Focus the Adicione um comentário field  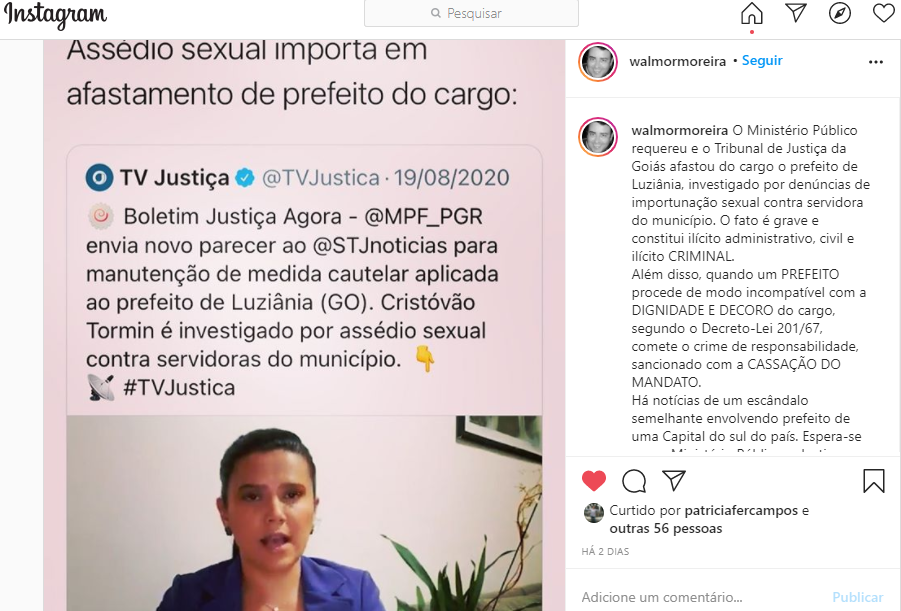701,597
